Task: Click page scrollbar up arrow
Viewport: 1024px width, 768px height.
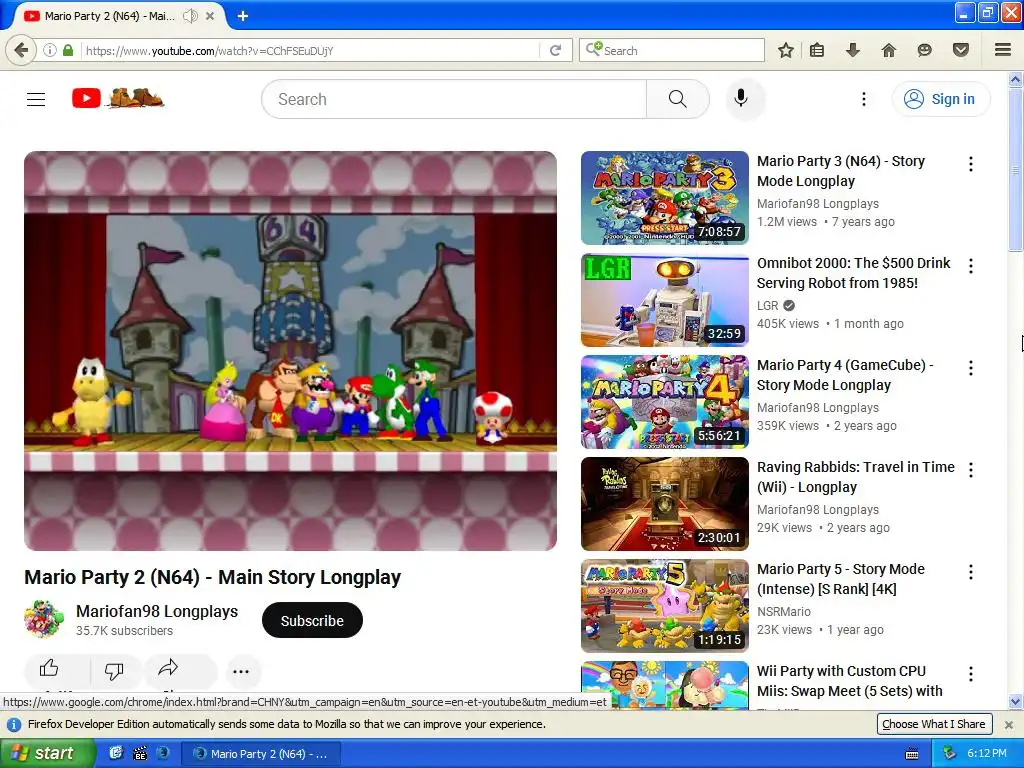Action: [x=1015, y=80]
